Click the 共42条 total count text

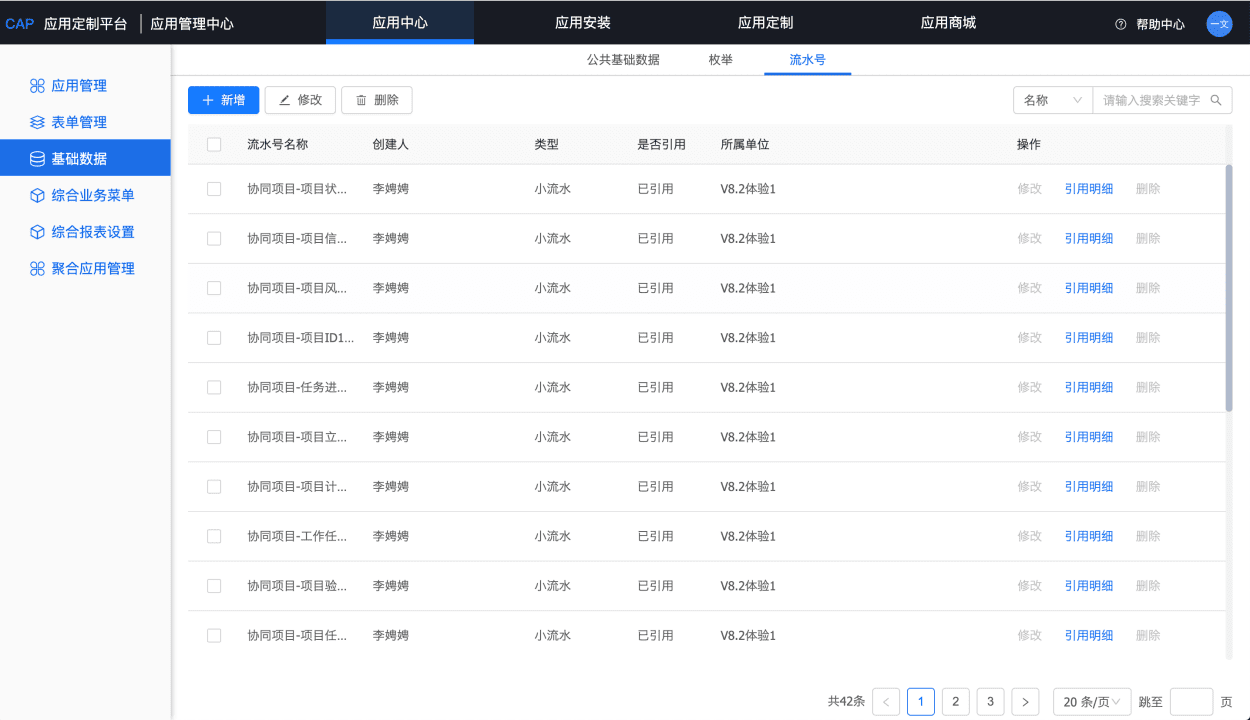tap(846, 702)
